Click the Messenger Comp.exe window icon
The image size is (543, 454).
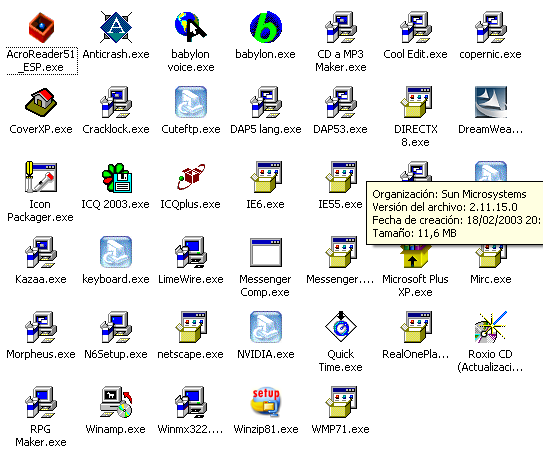pyautogui.click(x=266, y=252)
